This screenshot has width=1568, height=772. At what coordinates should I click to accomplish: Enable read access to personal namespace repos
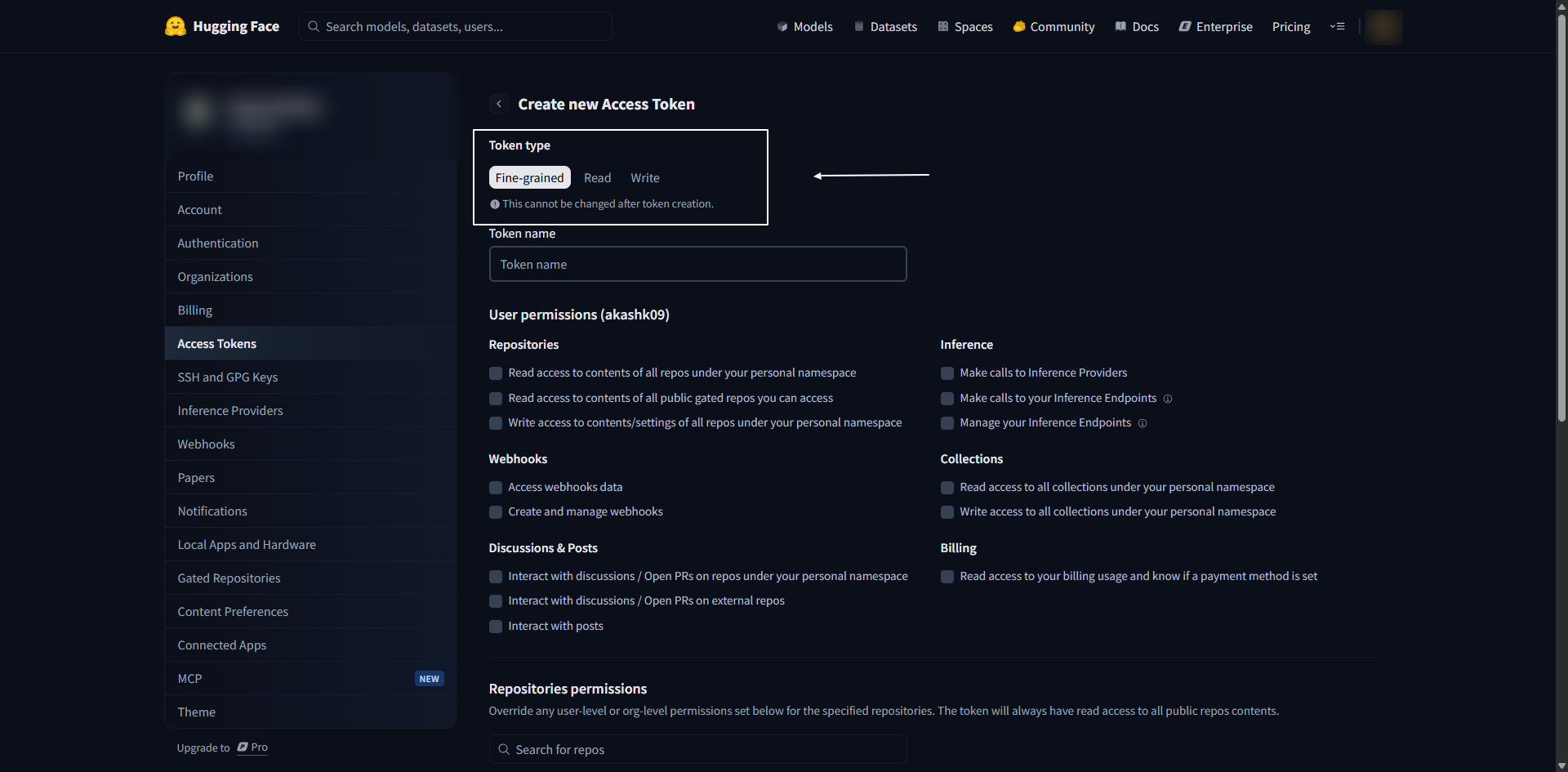[x=496, y=373]
